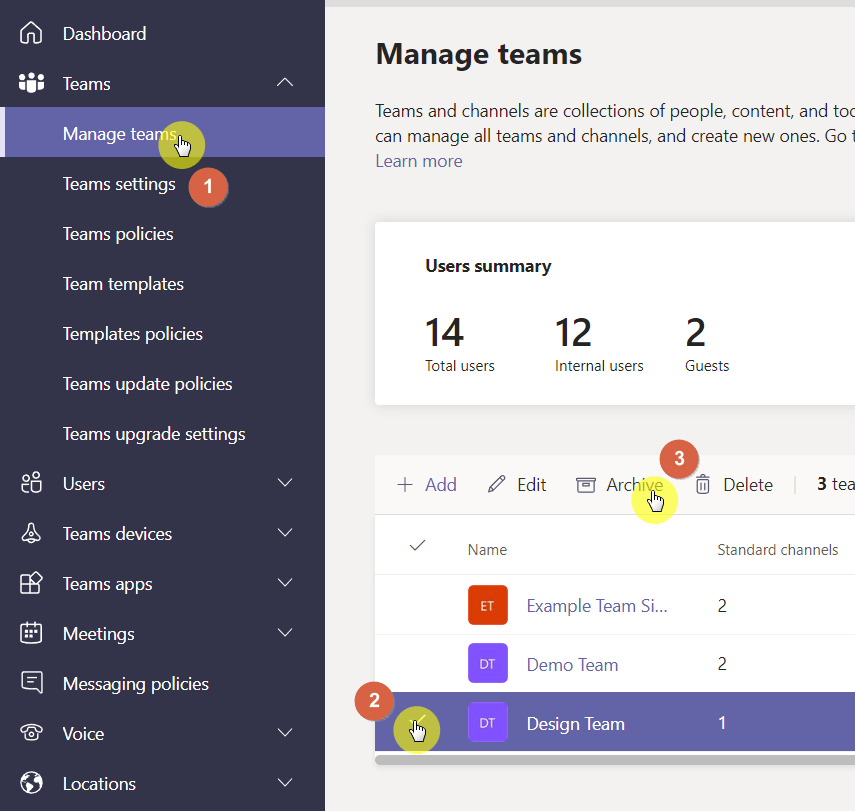Click the Edit button label
This screenshot has height=811, width=855.
pos(532,484)
